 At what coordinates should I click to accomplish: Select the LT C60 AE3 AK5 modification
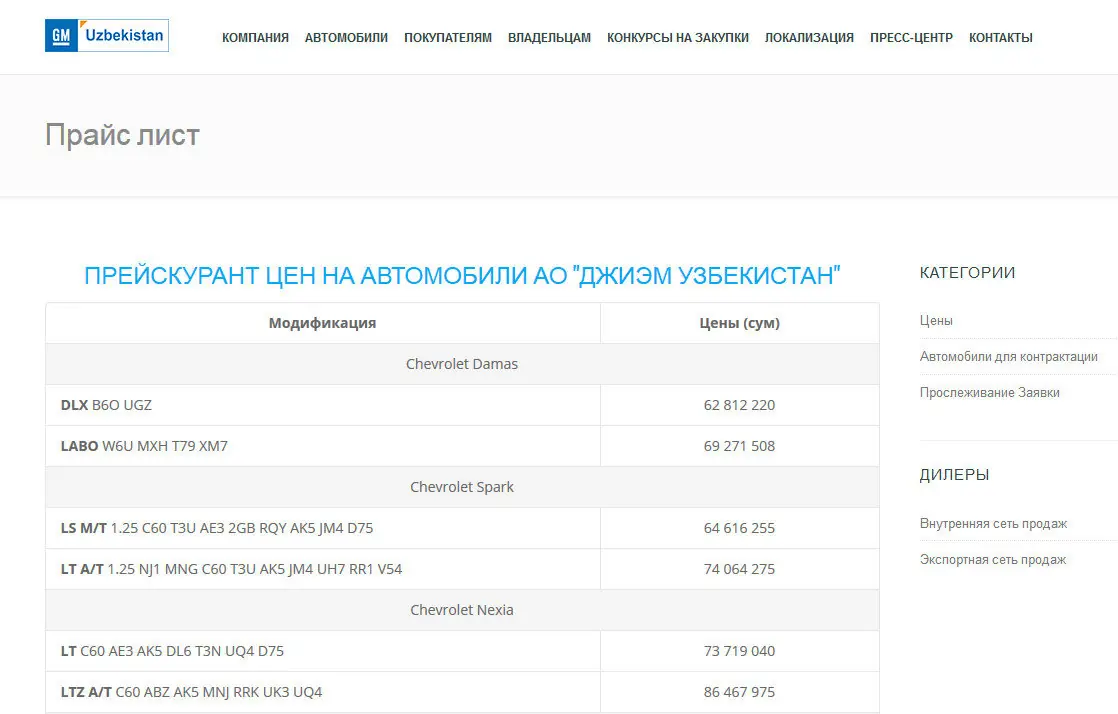coord(172,651)
